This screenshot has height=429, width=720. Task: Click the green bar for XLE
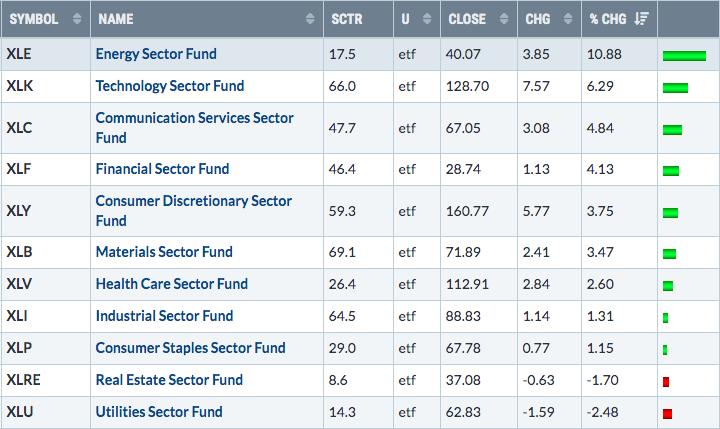click(684, 55)
